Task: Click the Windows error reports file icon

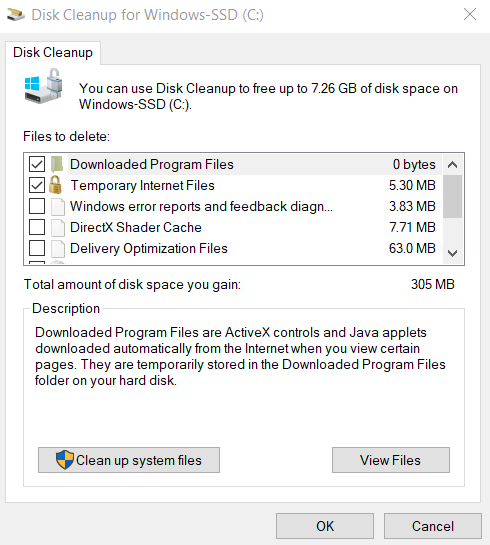Action: [x=58, y=206]
